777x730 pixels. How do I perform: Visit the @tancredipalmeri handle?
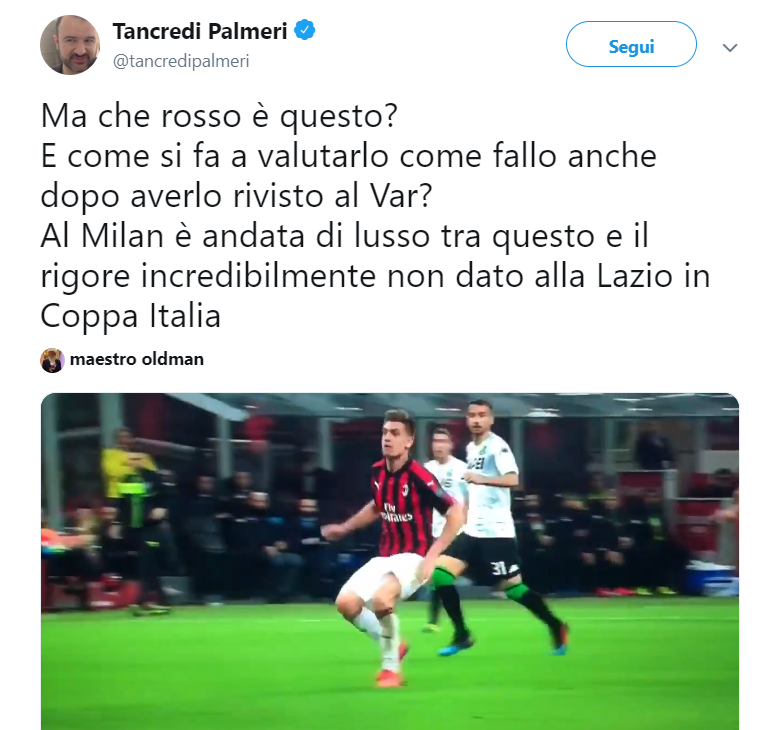click(x=181, y=61)
